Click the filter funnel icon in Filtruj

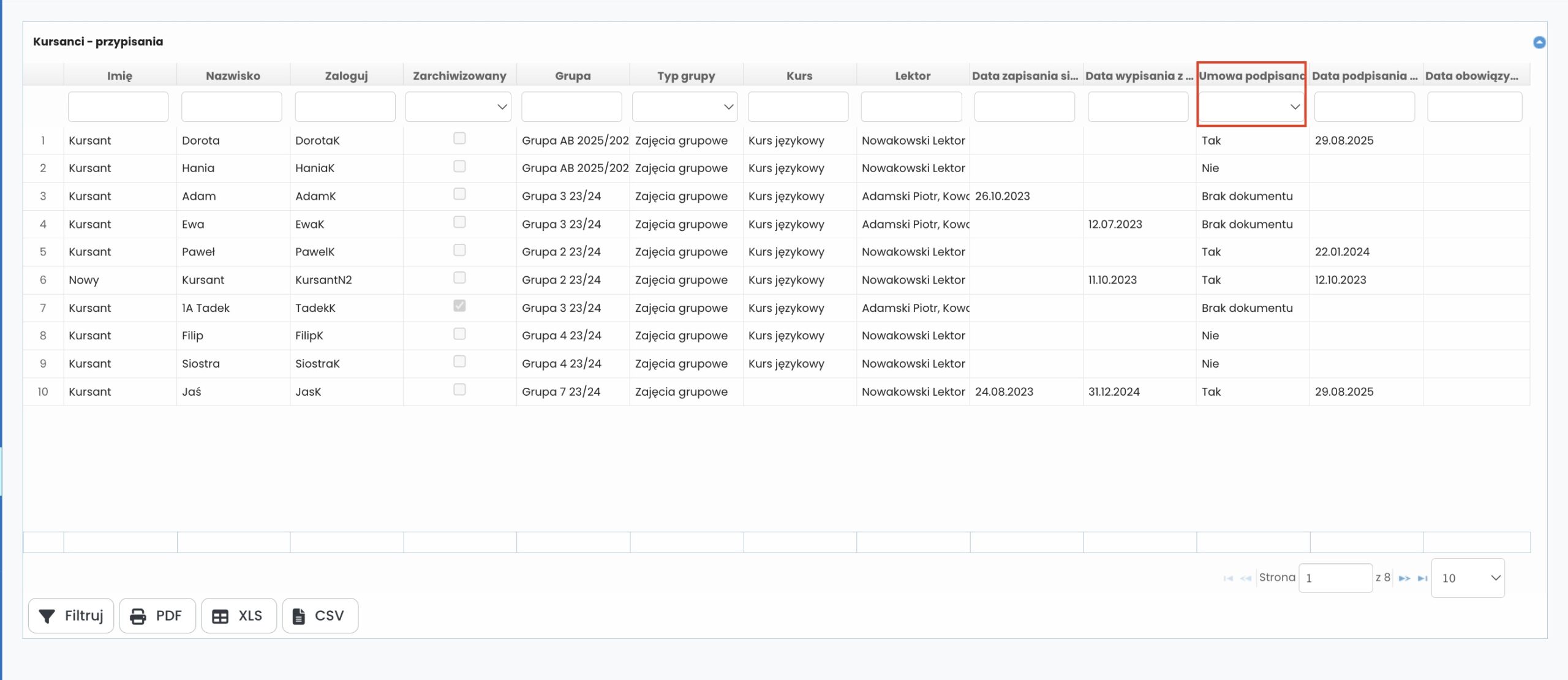click(47, 616)
